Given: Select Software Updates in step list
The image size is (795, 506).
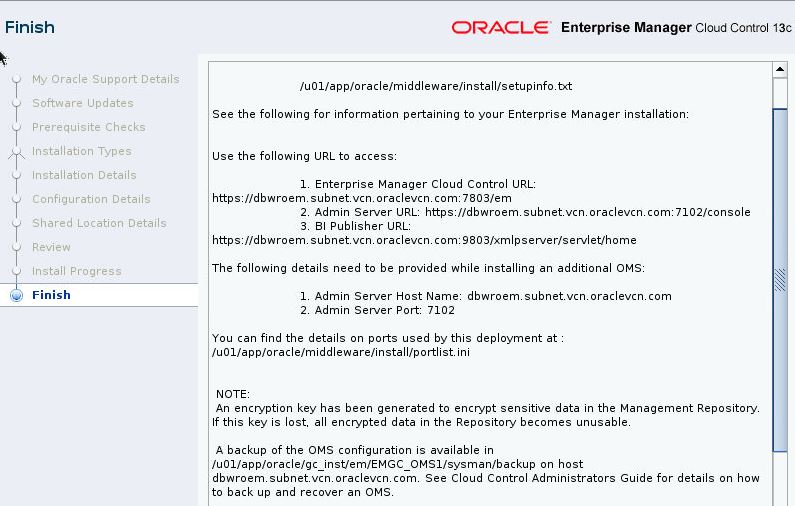Looking at the screenshot, I should [x=82, y=103].
